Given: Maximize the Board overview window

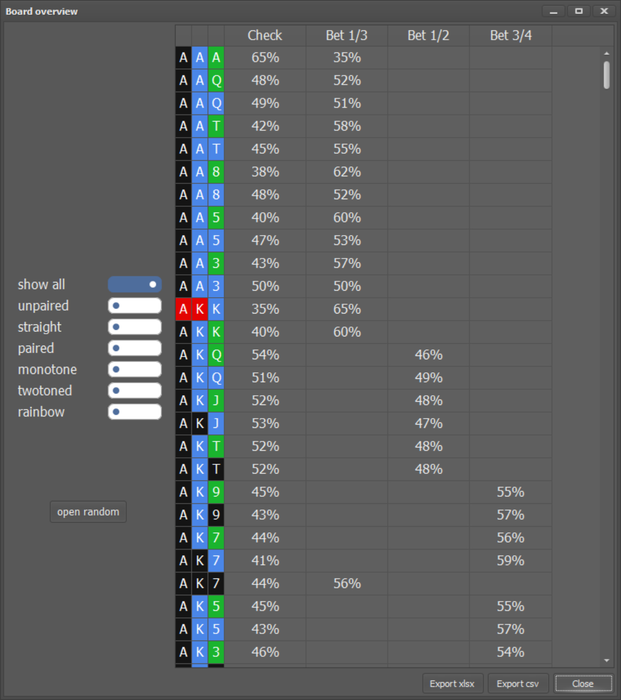Looking at the screenshot, I should click(579, 11).
